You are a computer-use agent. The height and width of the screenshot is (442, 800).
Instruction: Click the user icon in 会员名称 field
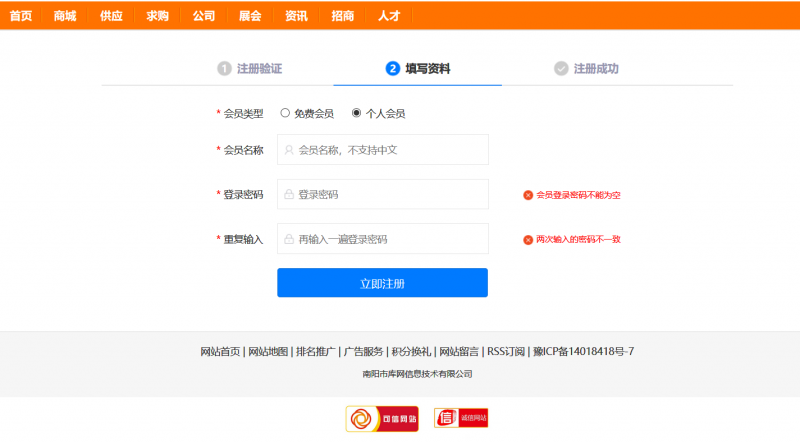pyautogui.click(x=289, y=150)
